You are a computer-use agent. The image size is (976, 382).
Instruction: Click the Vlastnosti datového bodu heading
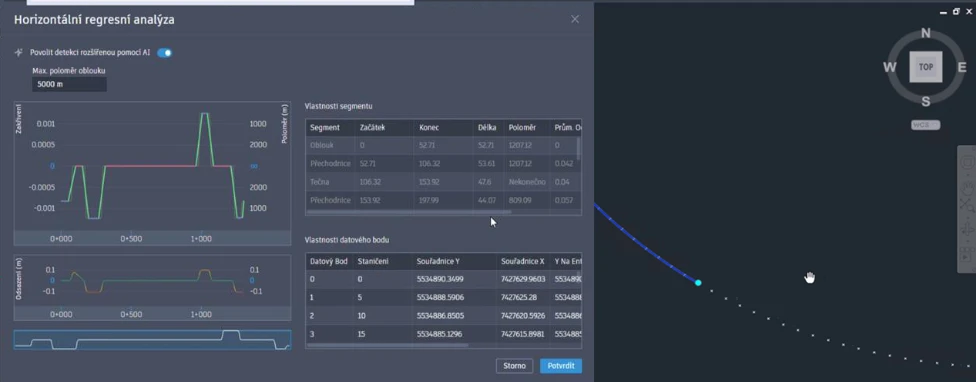tap(347, 240)
